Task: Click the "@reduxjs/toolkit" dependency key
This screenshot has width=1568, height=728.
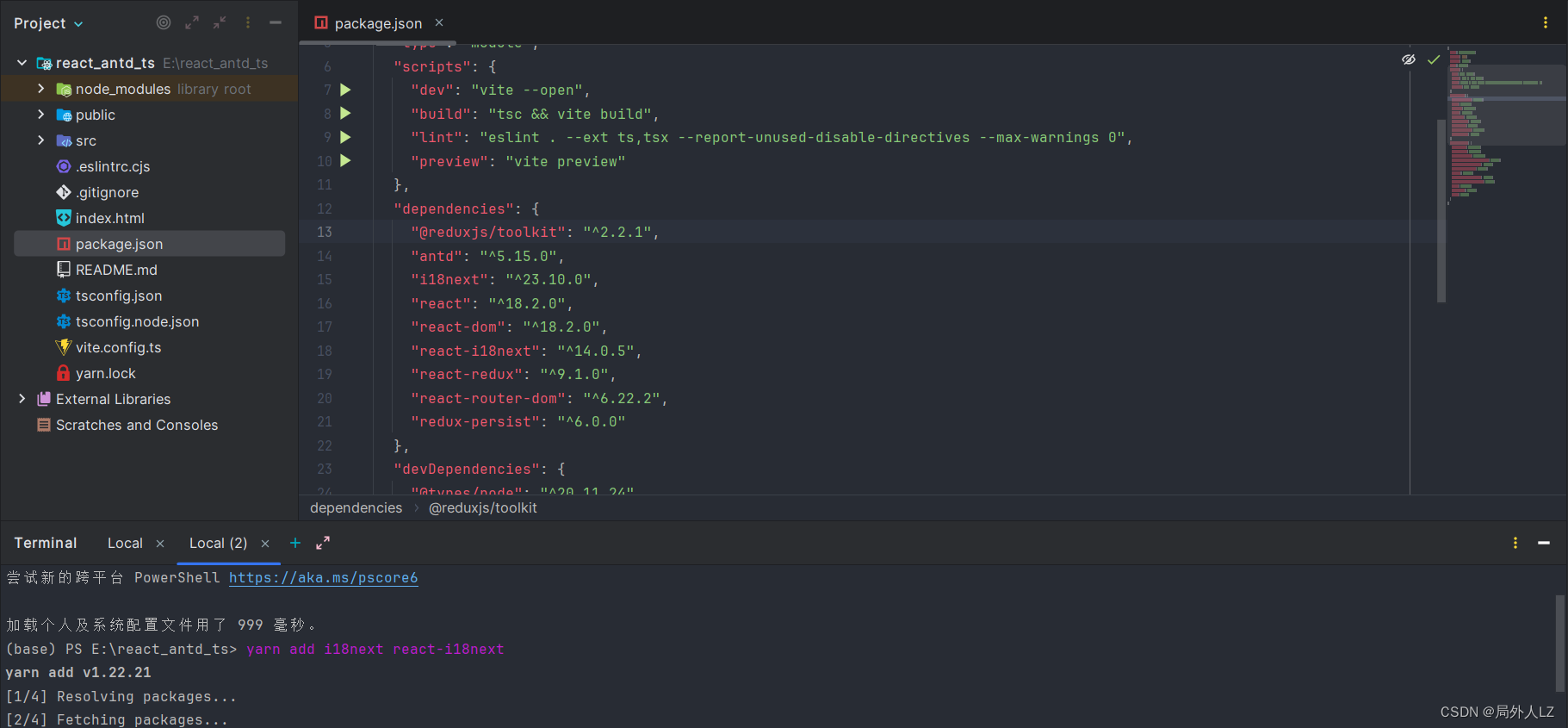Action: [x=488, y=233]
